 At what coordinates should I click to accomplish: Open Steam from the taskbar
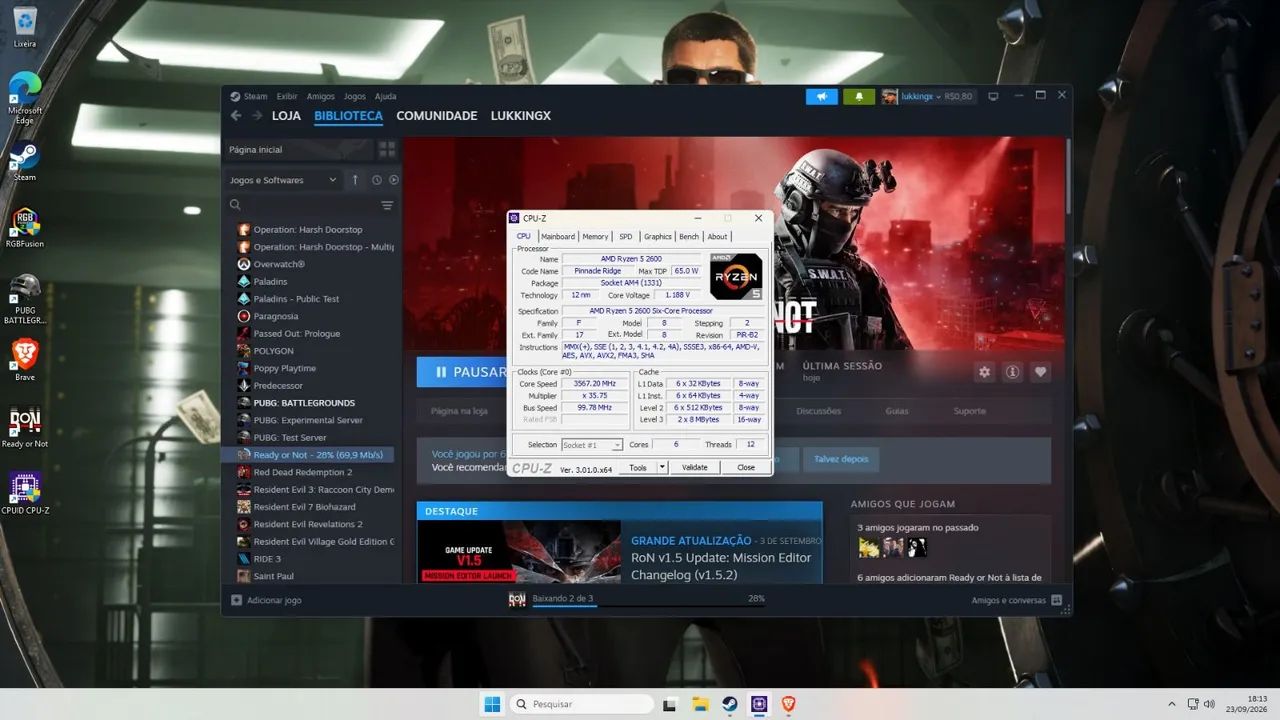[x=730, y=704]
